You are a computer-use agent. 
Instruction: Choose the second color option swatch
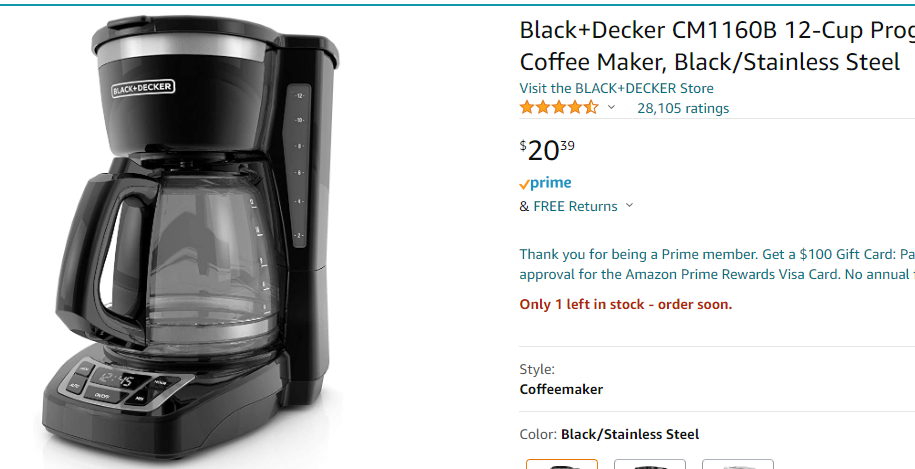(650, 464)
